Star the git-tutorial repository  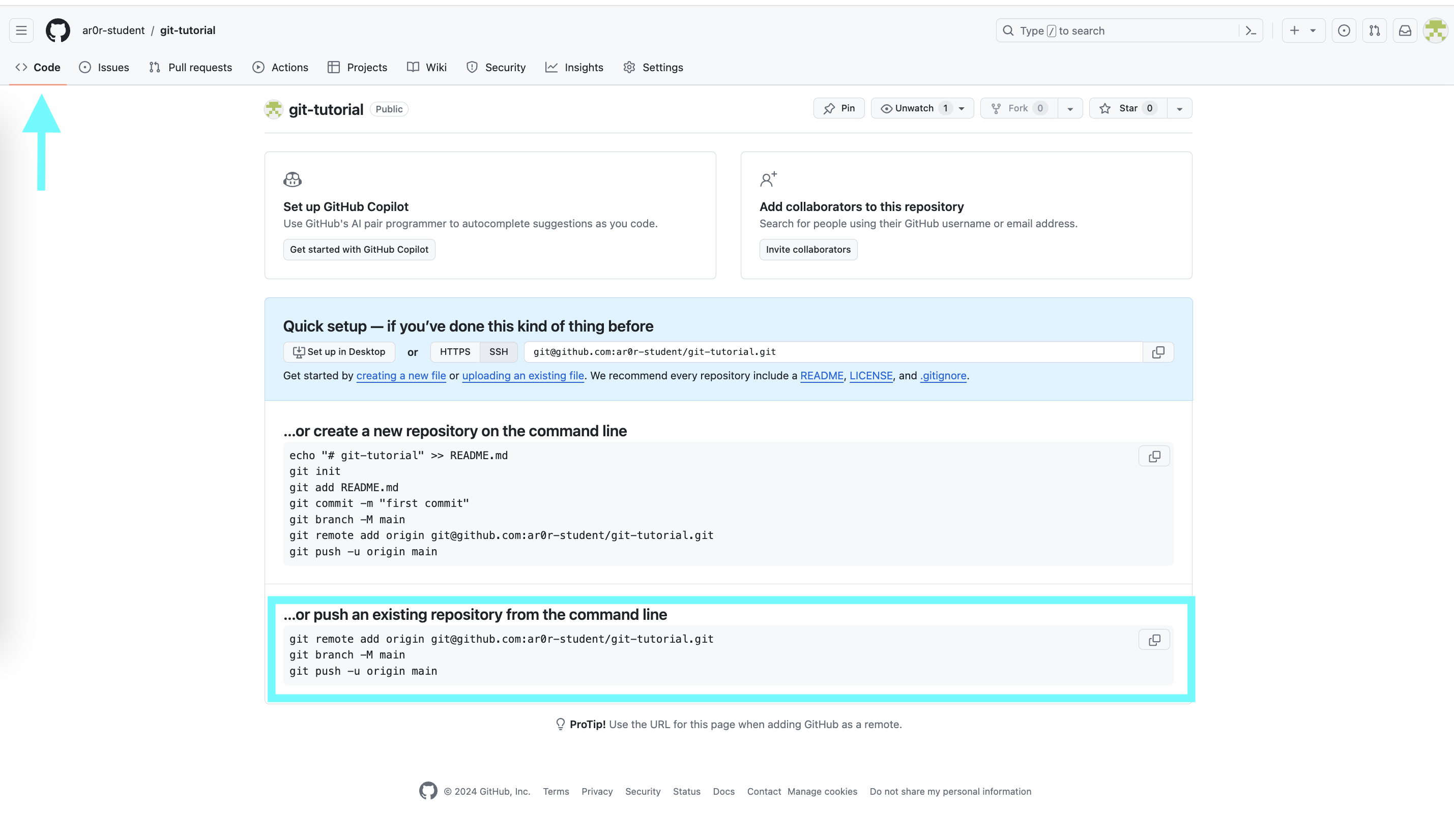coord(1128,108)
